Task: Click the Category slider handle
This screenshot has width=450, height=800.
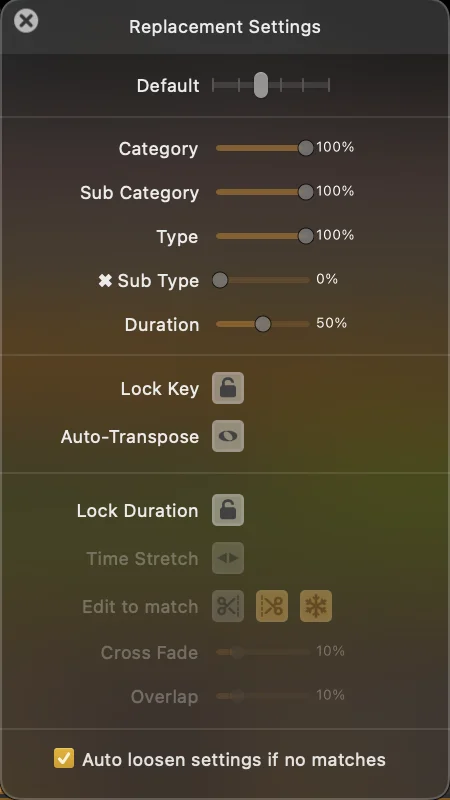Action: click(x=306, y=148)
